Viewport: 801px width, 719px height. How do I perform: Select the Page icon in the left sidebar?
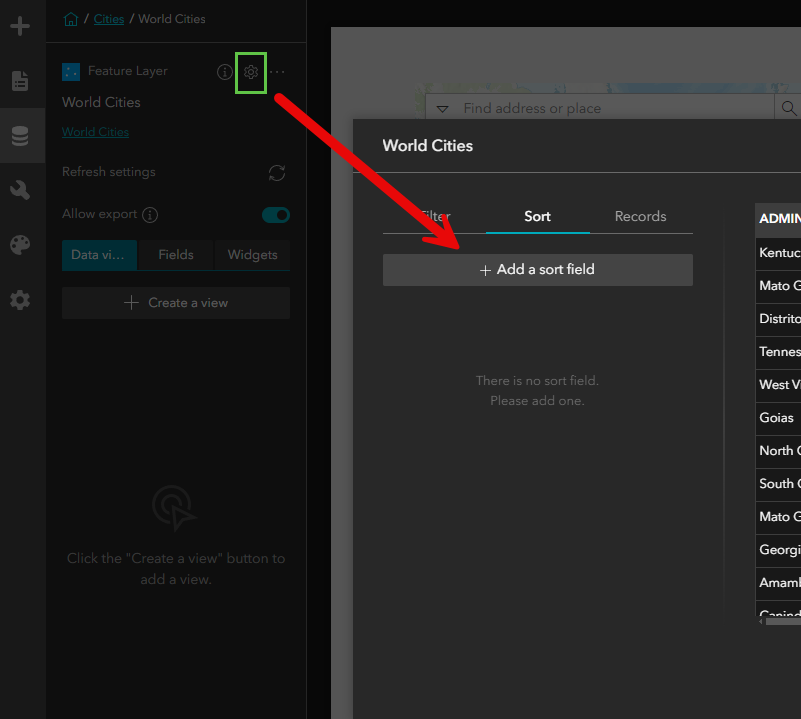tap(22, 81)
